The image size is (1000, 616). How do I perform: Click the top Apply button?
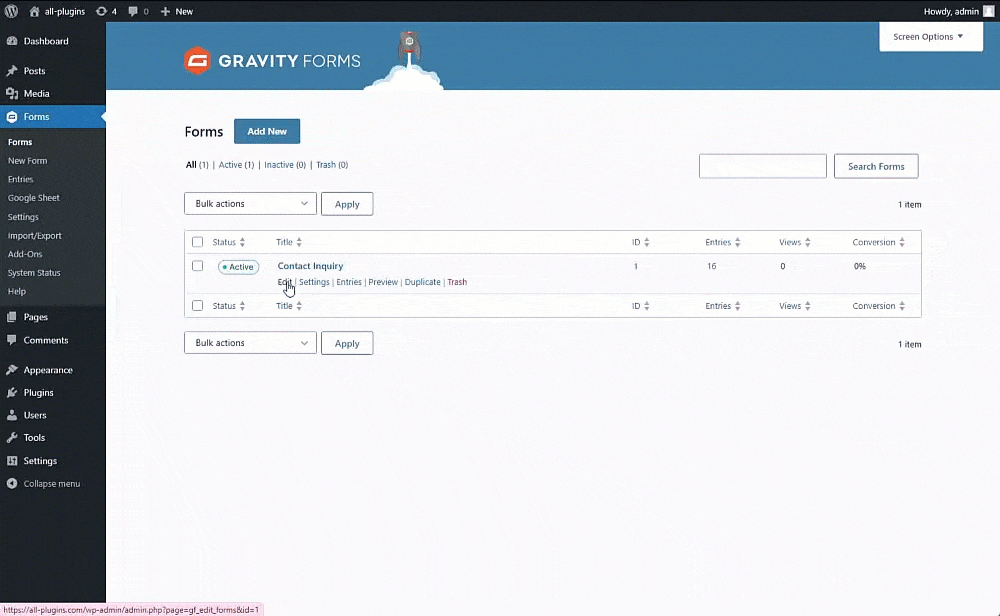point(347,204)
